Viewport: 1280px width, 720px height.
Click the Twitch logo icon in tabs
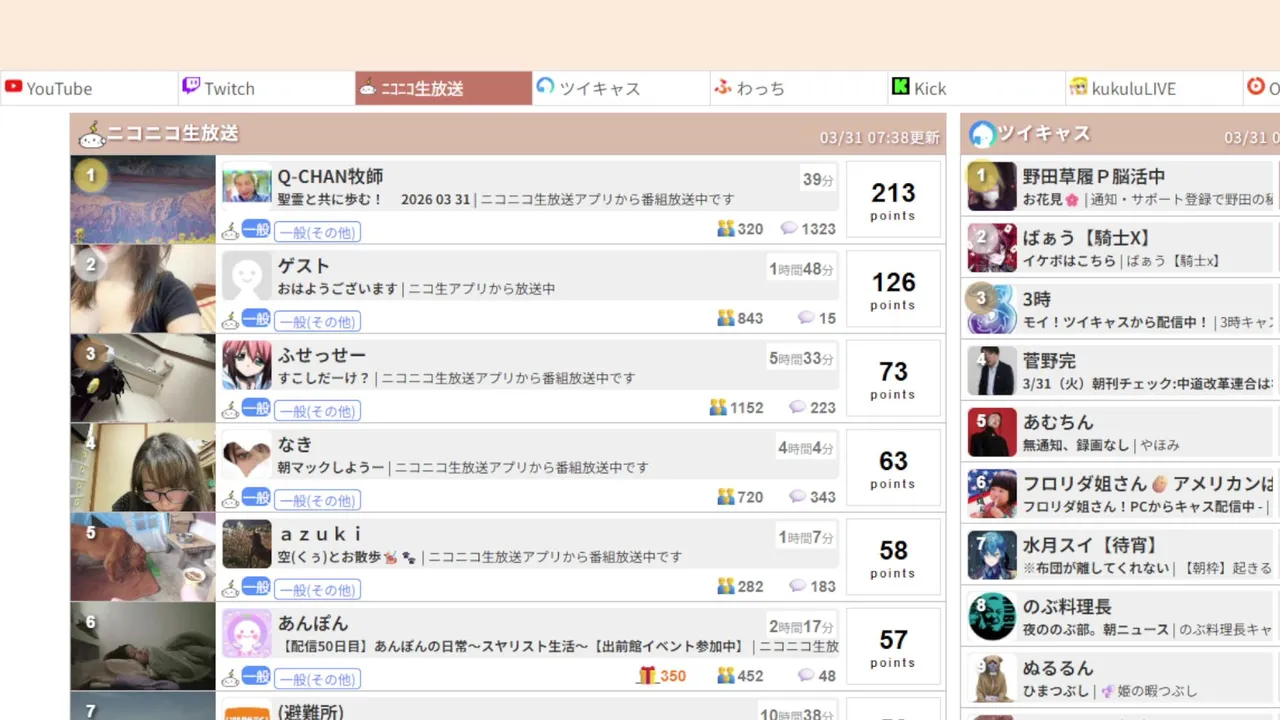(x=191, y=87)
